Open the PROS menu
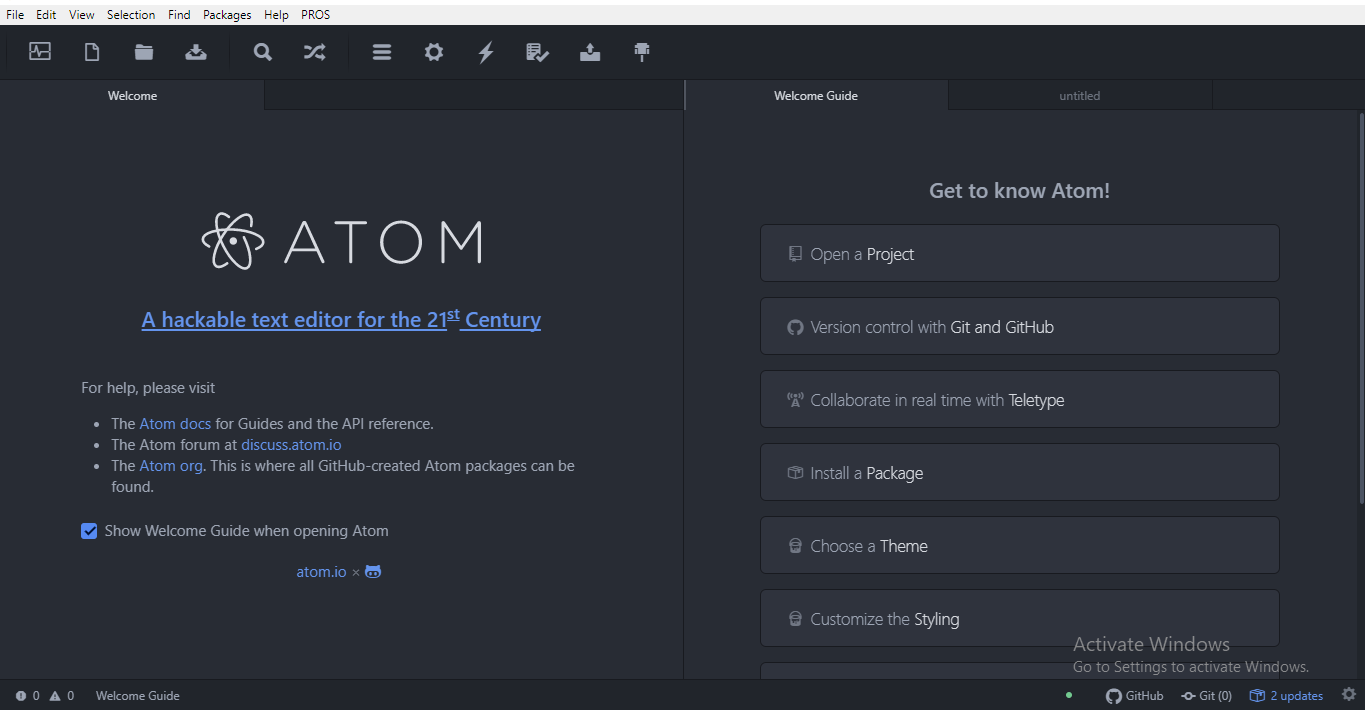This screenshot has width=1365, height=710. click(315, 15)
